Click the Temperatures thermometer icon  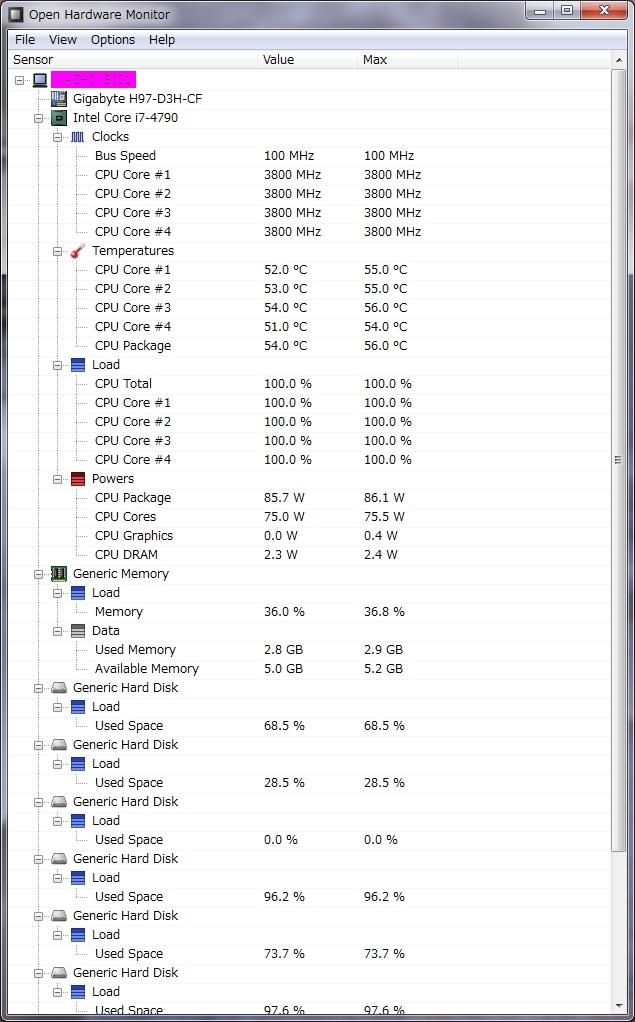click(78, 251)
